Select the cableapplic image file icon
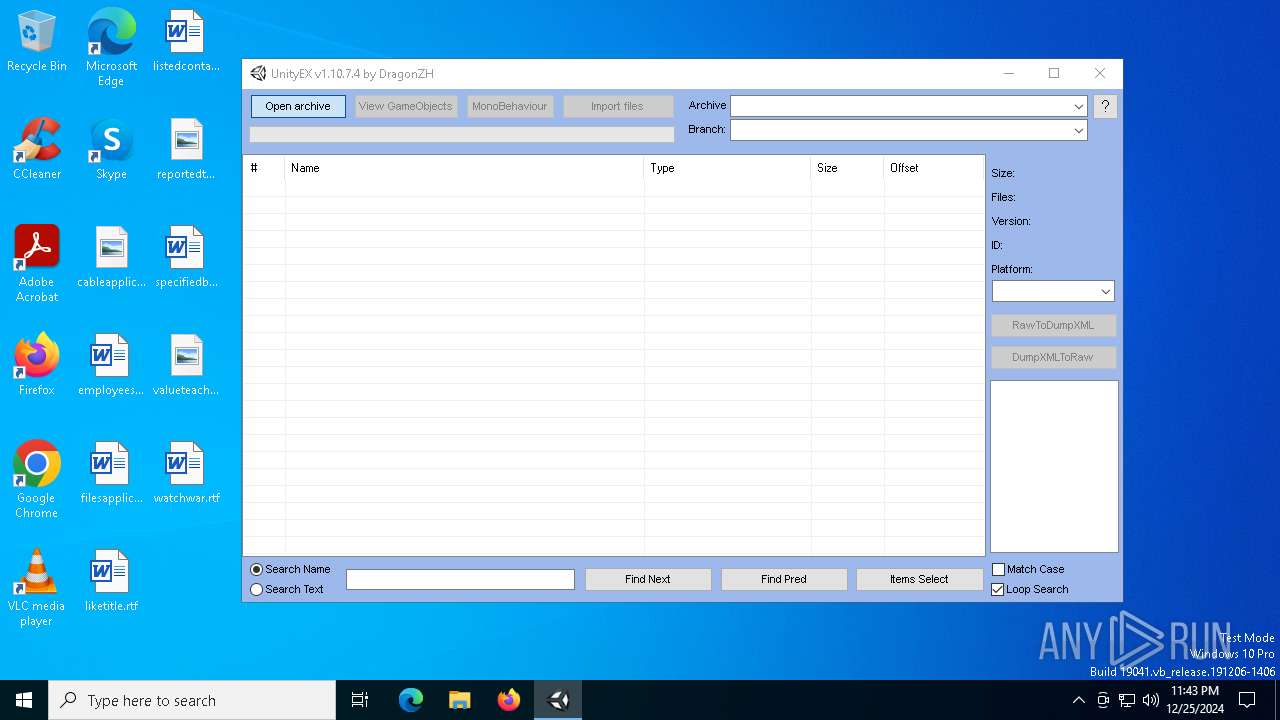The width and height of the screenshot is (1280, 720). pos(111,258)
